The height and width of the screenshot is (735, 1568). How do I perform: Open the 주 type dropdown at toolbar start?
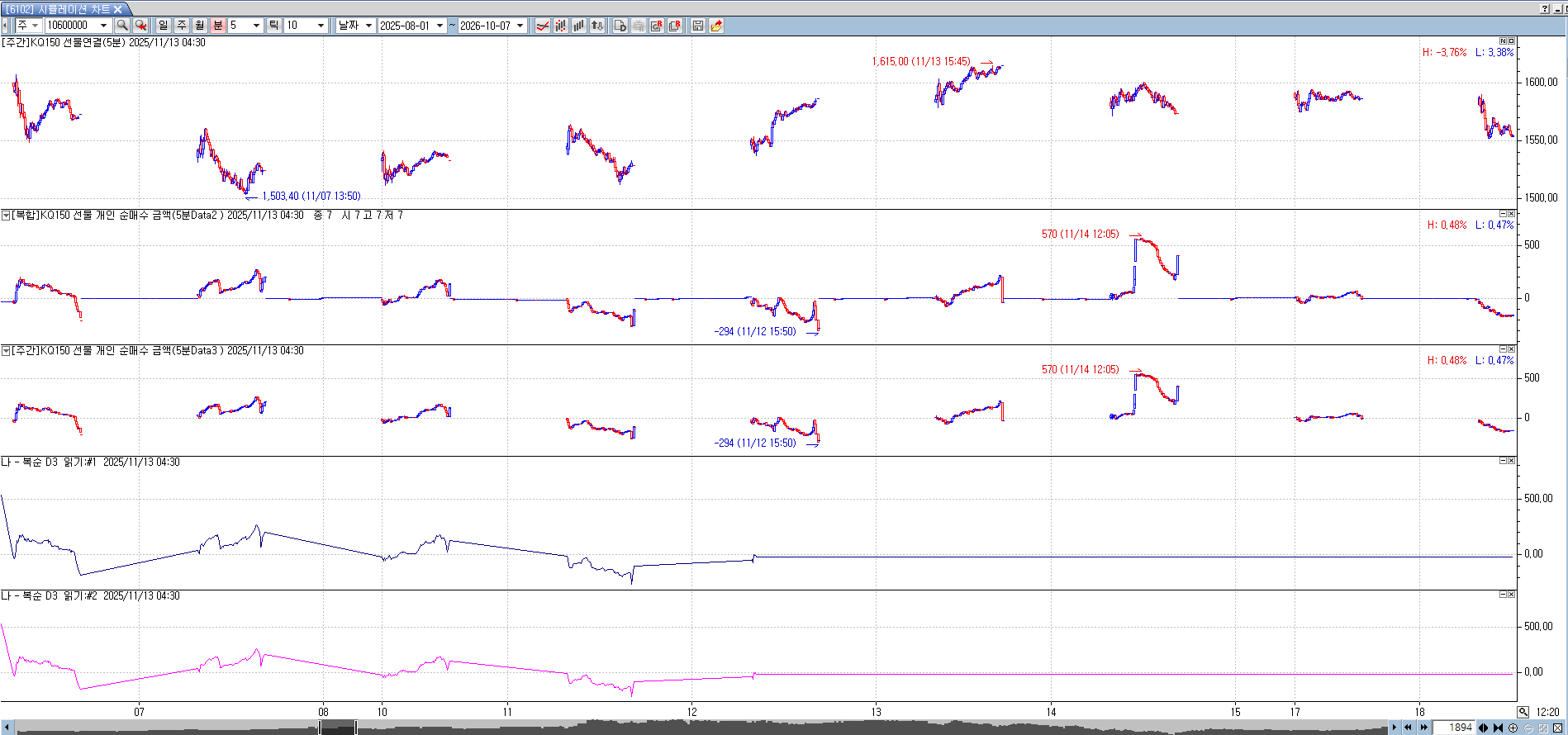(35, 26)
